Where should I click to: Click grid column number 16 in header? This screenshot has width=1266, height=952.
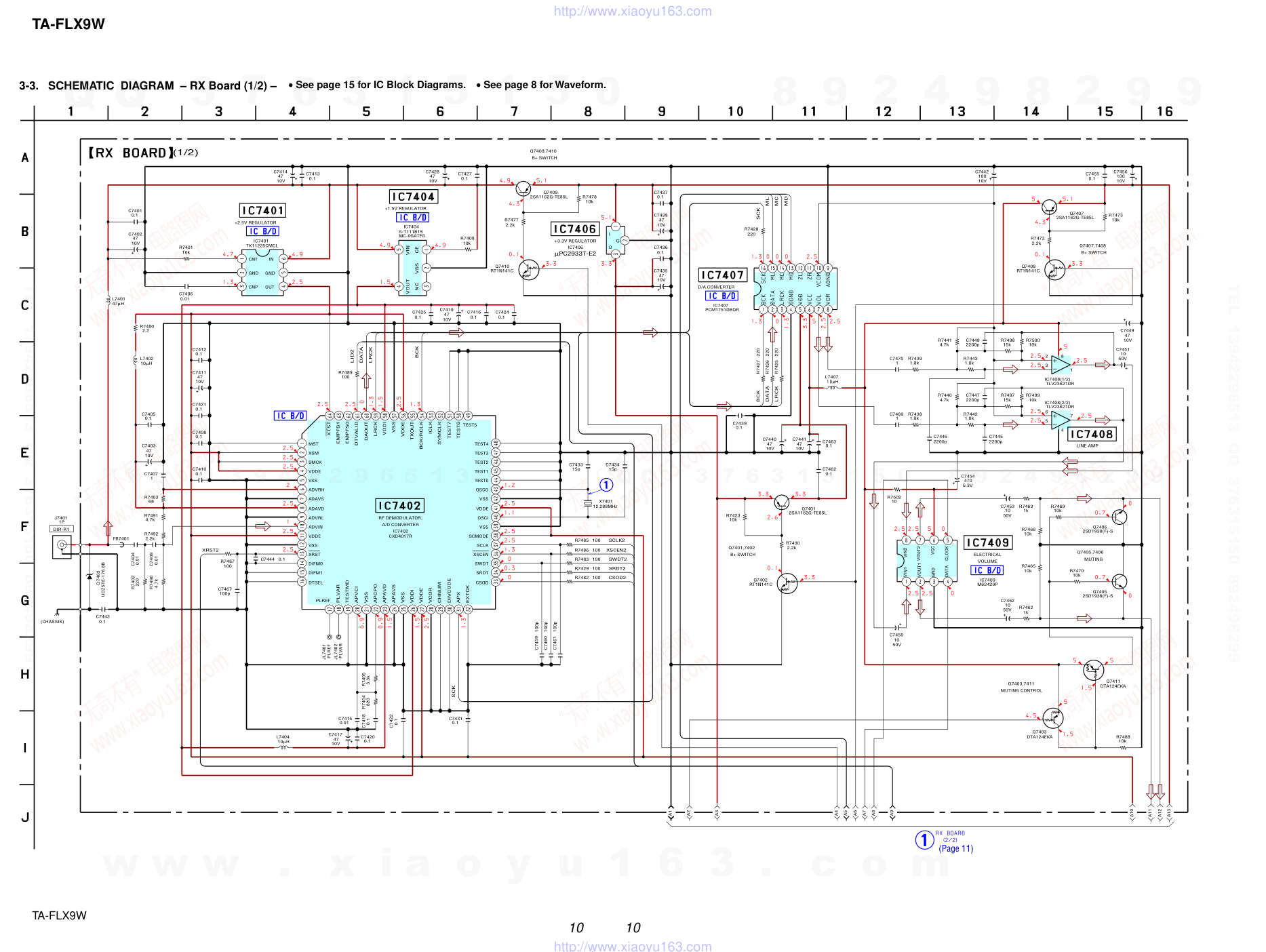(1165, 112)
